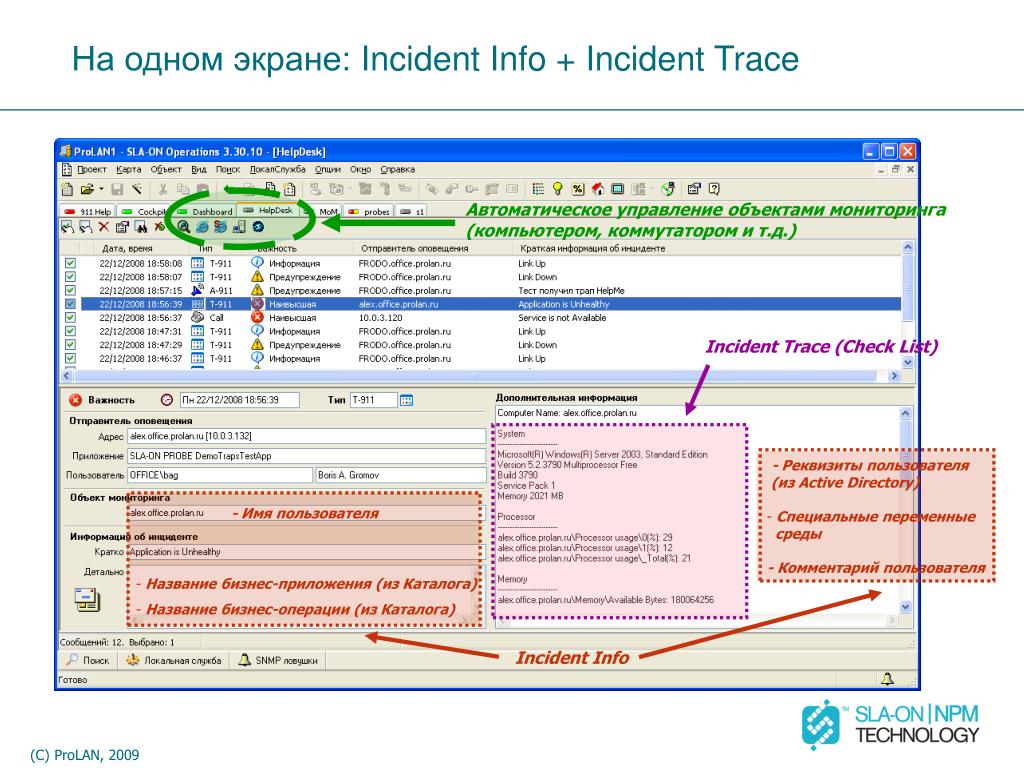Click the monitor screen toolbar icon

(x=617, y=189)
